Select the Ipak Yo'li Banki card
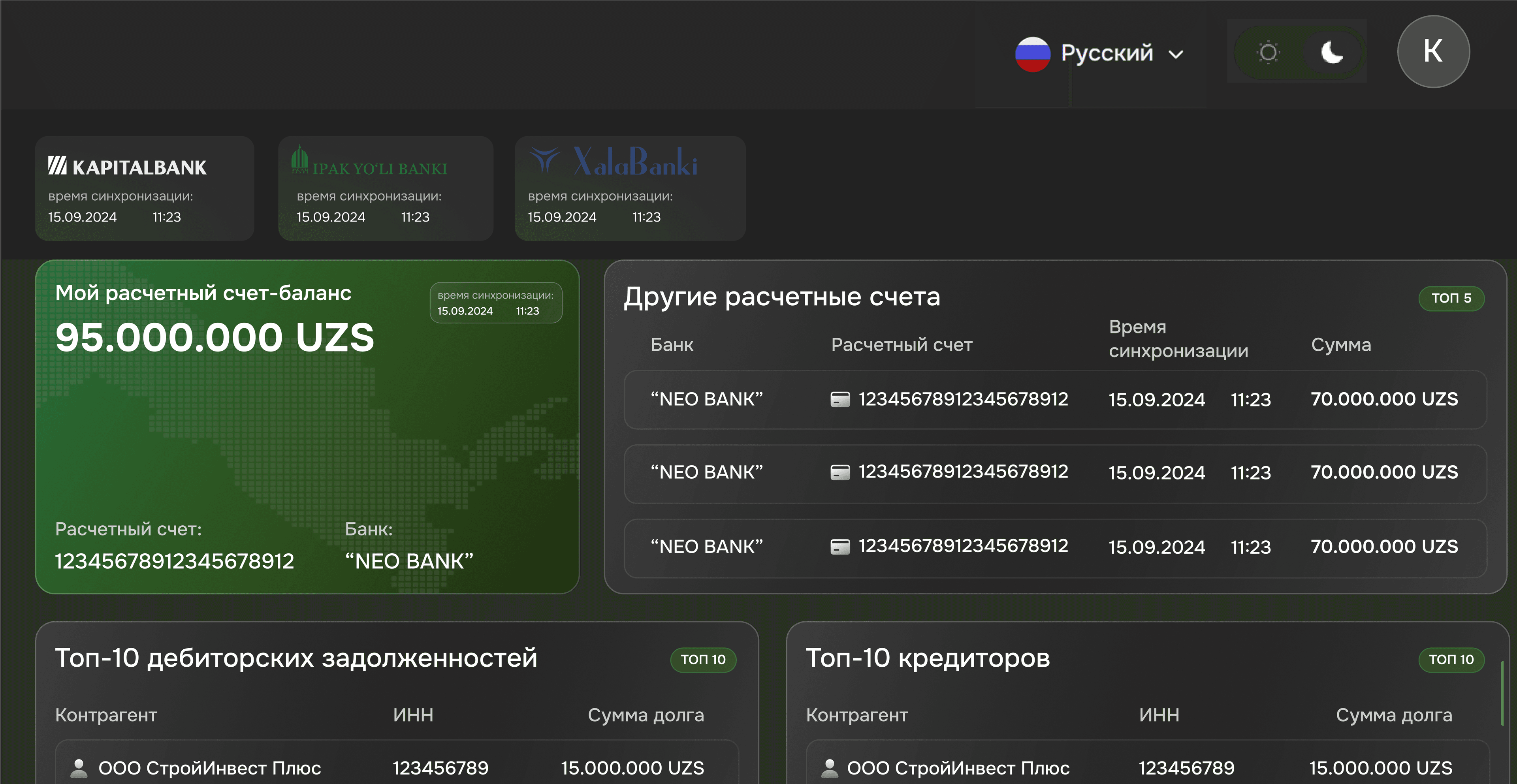 click(x=385, y=188)
